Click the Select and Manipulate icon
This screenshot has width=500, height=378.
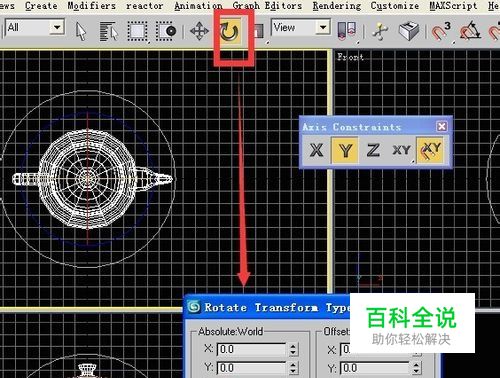pyautogui.click(x=381, y=31)
